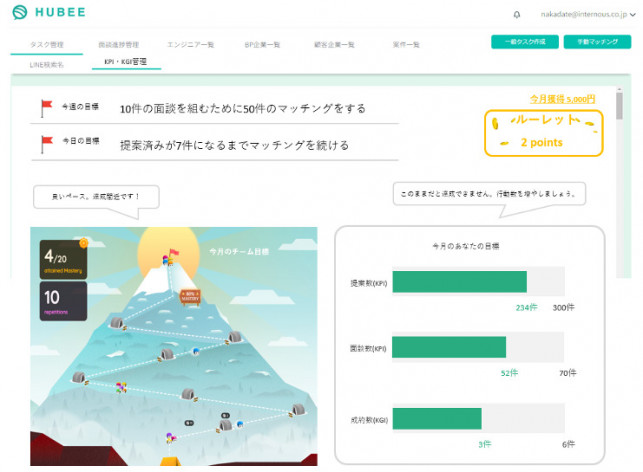Select the 案件一覧 tab

405,44
